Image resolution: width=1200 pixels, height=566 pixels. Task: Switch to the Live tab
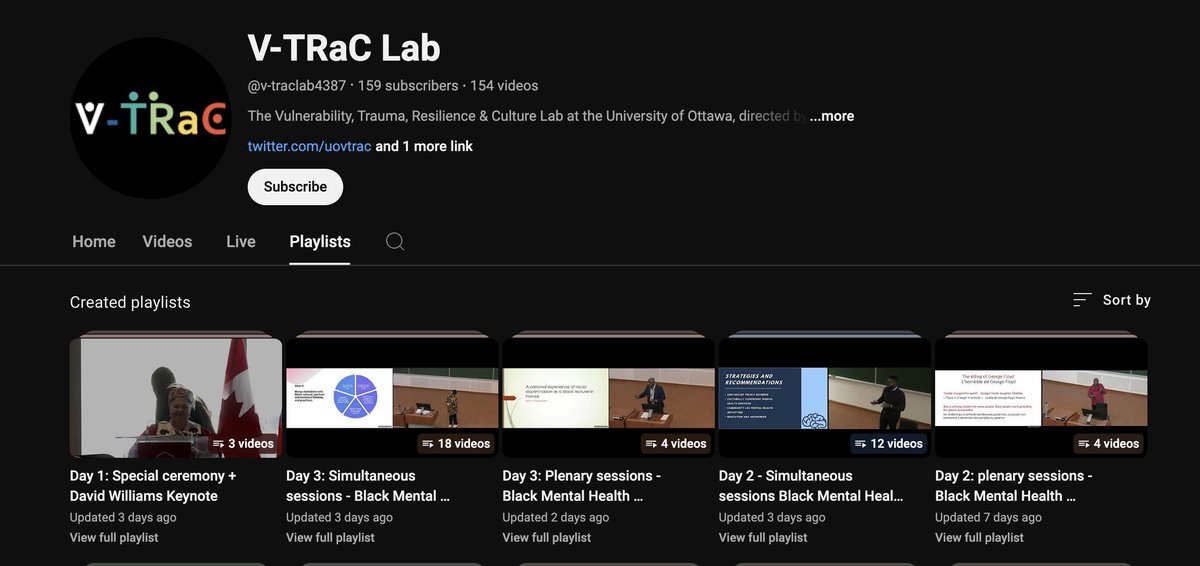pos(241,241)
